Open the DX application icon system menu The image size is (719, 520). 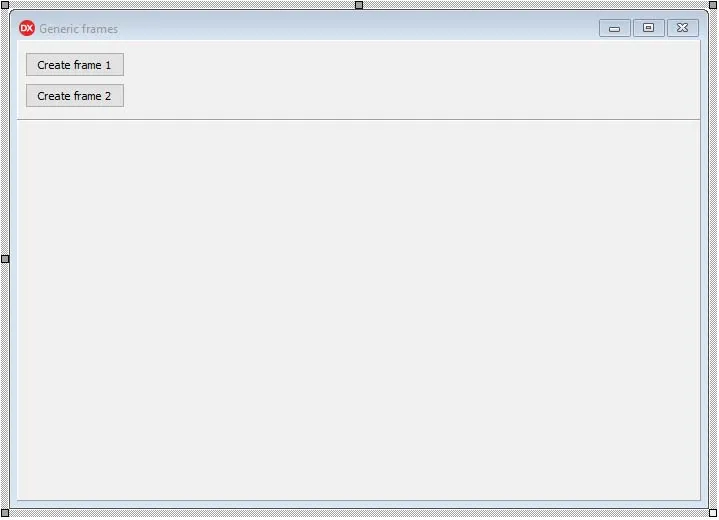click(x=27, y=28)
